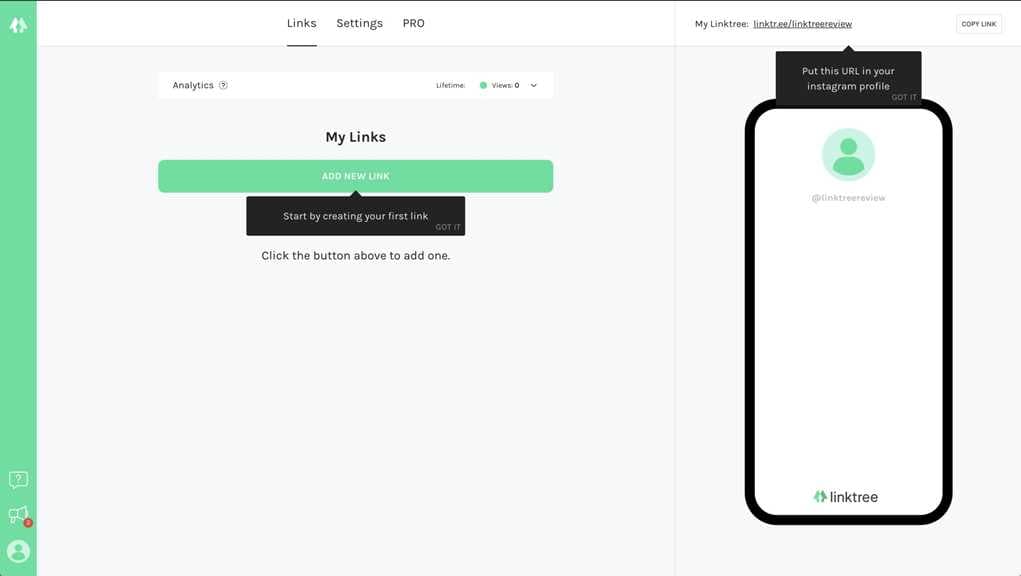This screenshot has height=576, width=1021.
Task: Click the @linktreereview handle in preview
Action: point(848,198)
